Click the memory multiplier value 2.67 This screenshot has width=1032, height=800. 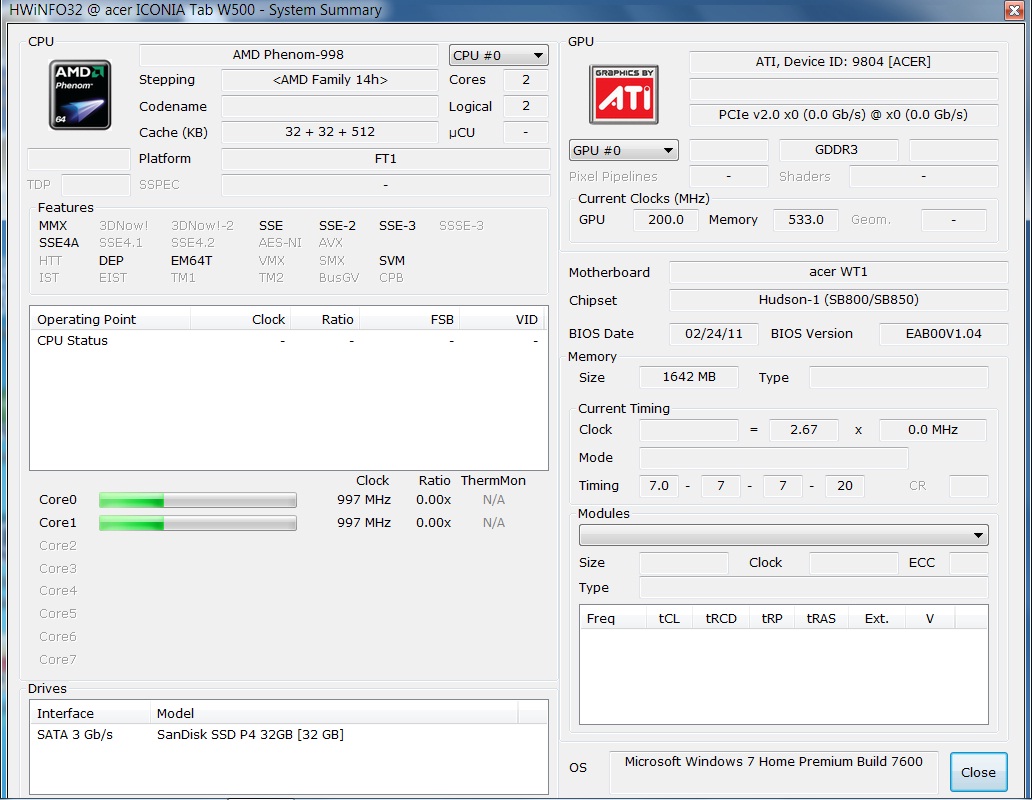(x=804, y=430)
